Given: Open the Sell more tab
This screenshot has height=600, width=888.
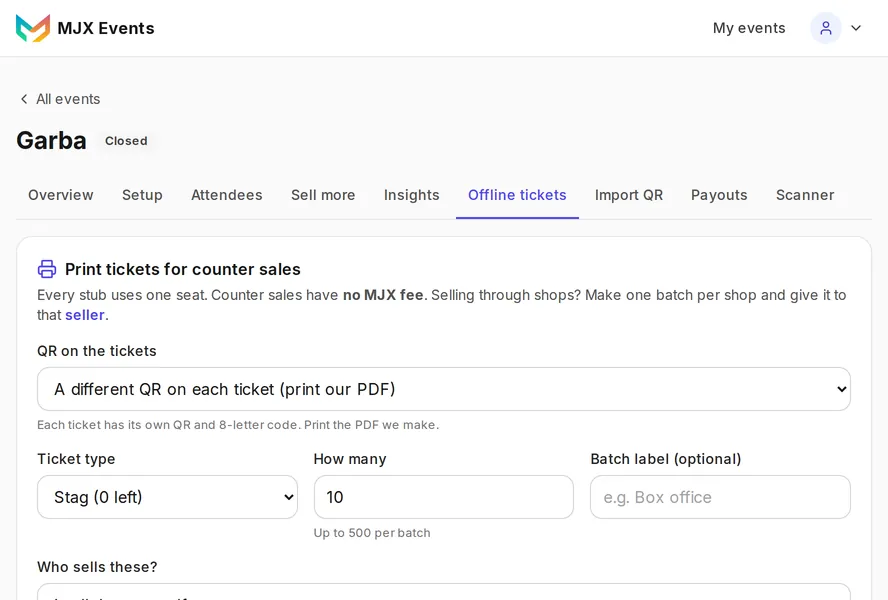Looking at the screenshot, I should [x=323, y=195].
